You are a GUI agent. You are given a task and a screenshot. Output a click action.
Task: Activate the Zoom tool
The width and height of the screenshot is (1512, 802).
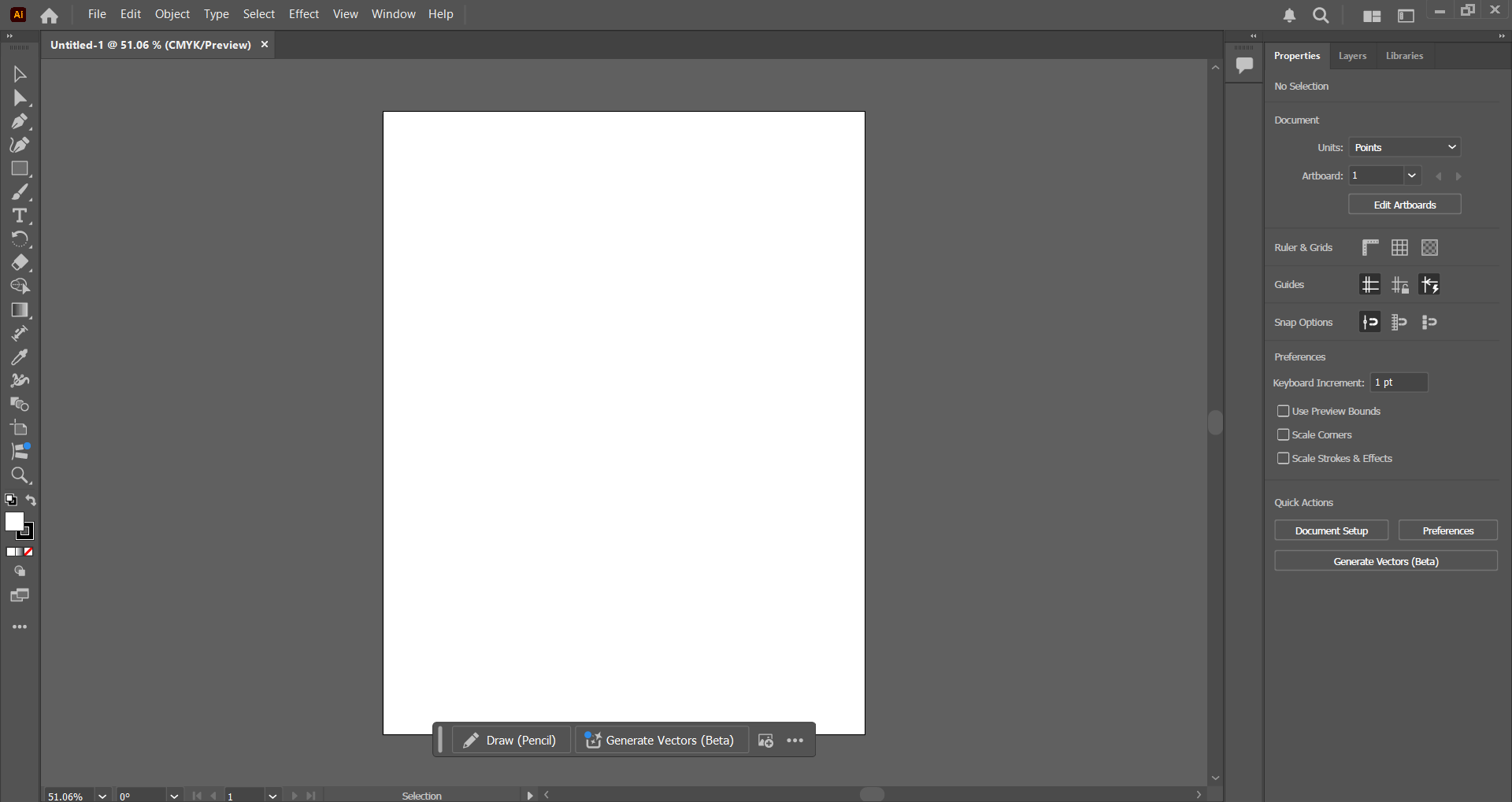[x=20, y=475]
